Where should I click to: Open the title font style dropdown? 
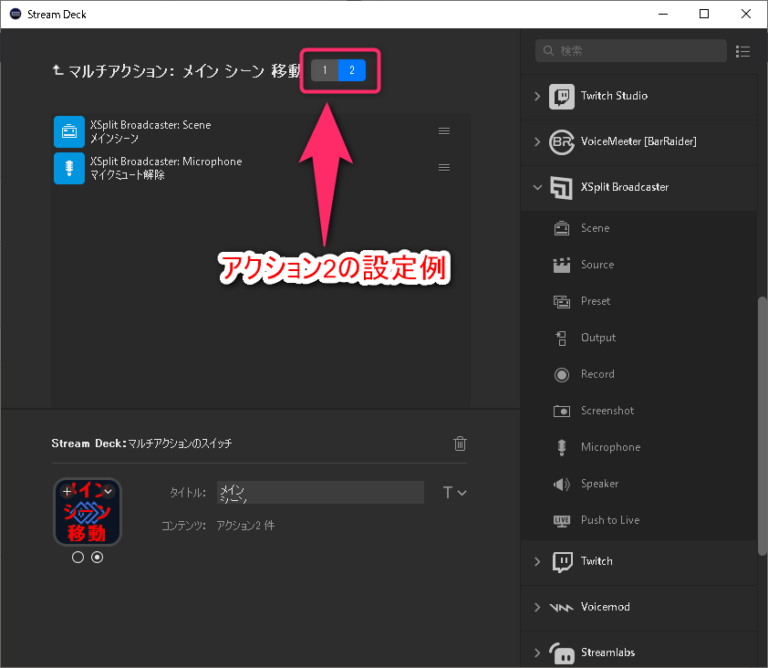tap(454, 492)
